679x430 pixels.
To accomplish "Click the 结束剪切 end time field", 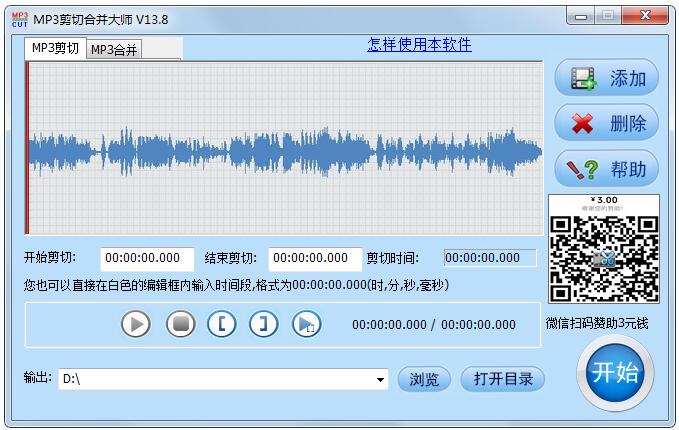I will point(315,258).
